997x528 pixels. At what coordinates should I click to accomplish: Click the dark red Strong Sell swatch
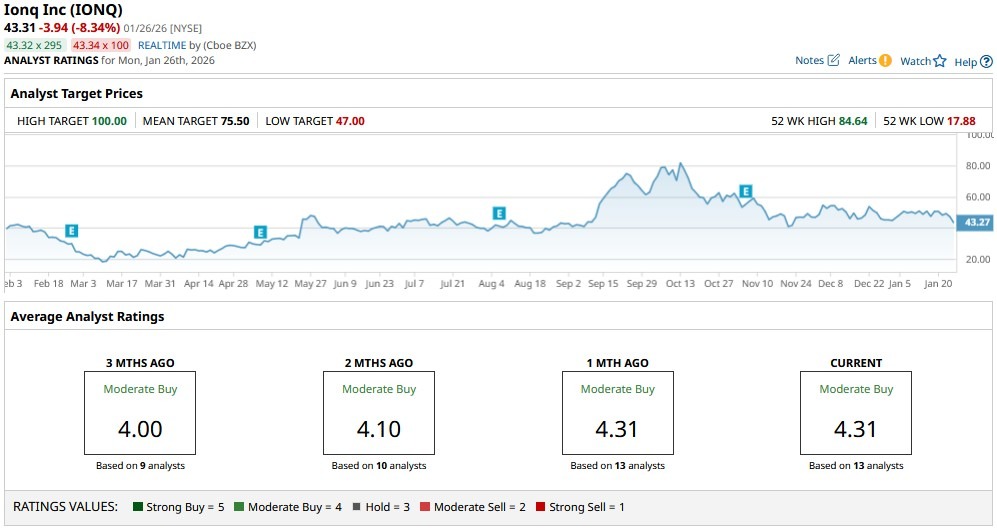(x=540, y=507)
